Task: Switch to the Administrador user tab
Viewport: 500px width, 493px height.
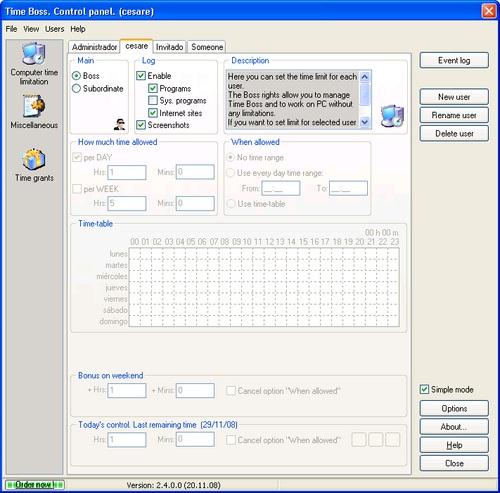Action: (x=94, y=47)
